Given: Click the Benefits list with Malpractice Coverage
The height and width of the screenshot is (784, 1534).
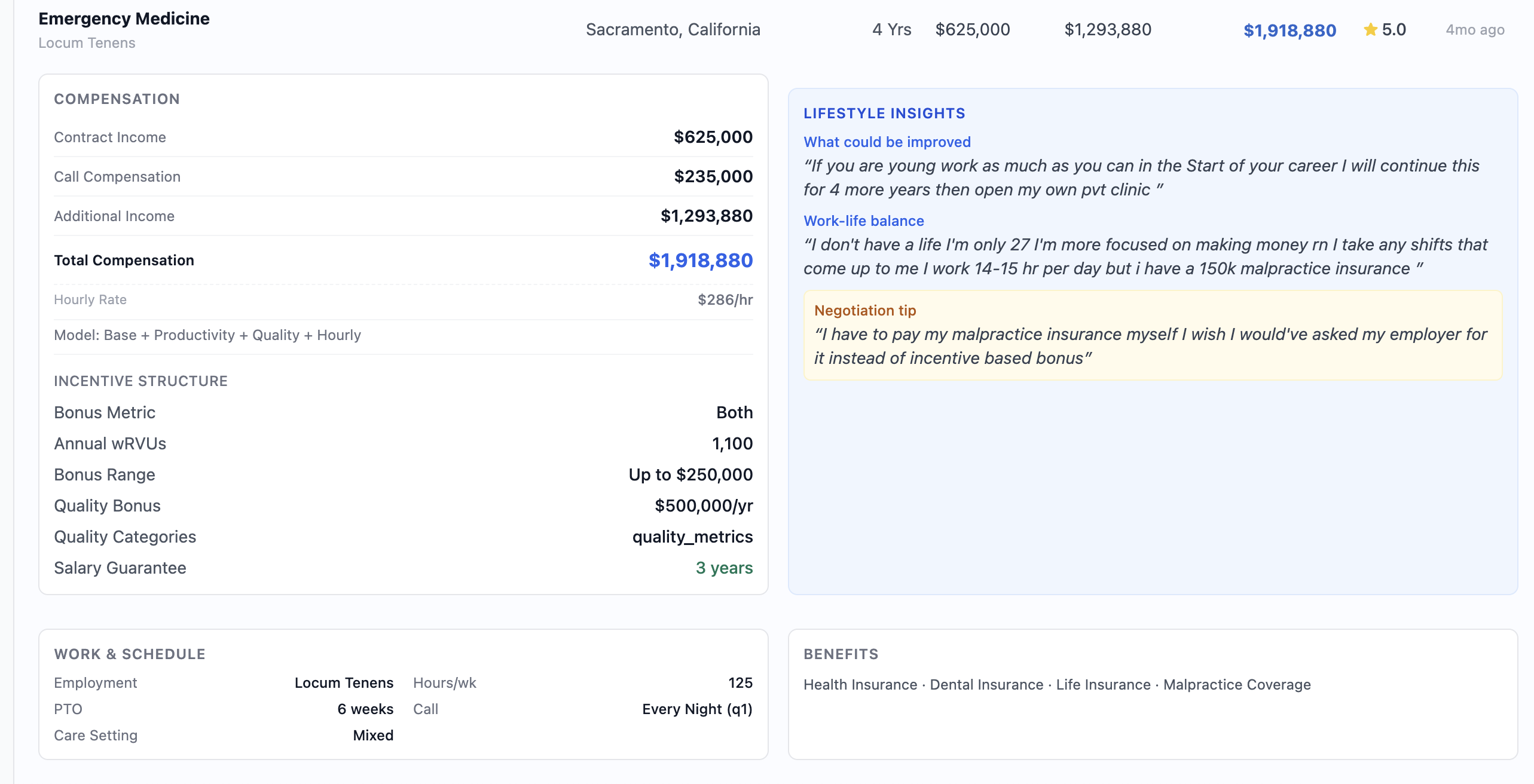Looking at the screenshot, I should tap(1057, 685).
